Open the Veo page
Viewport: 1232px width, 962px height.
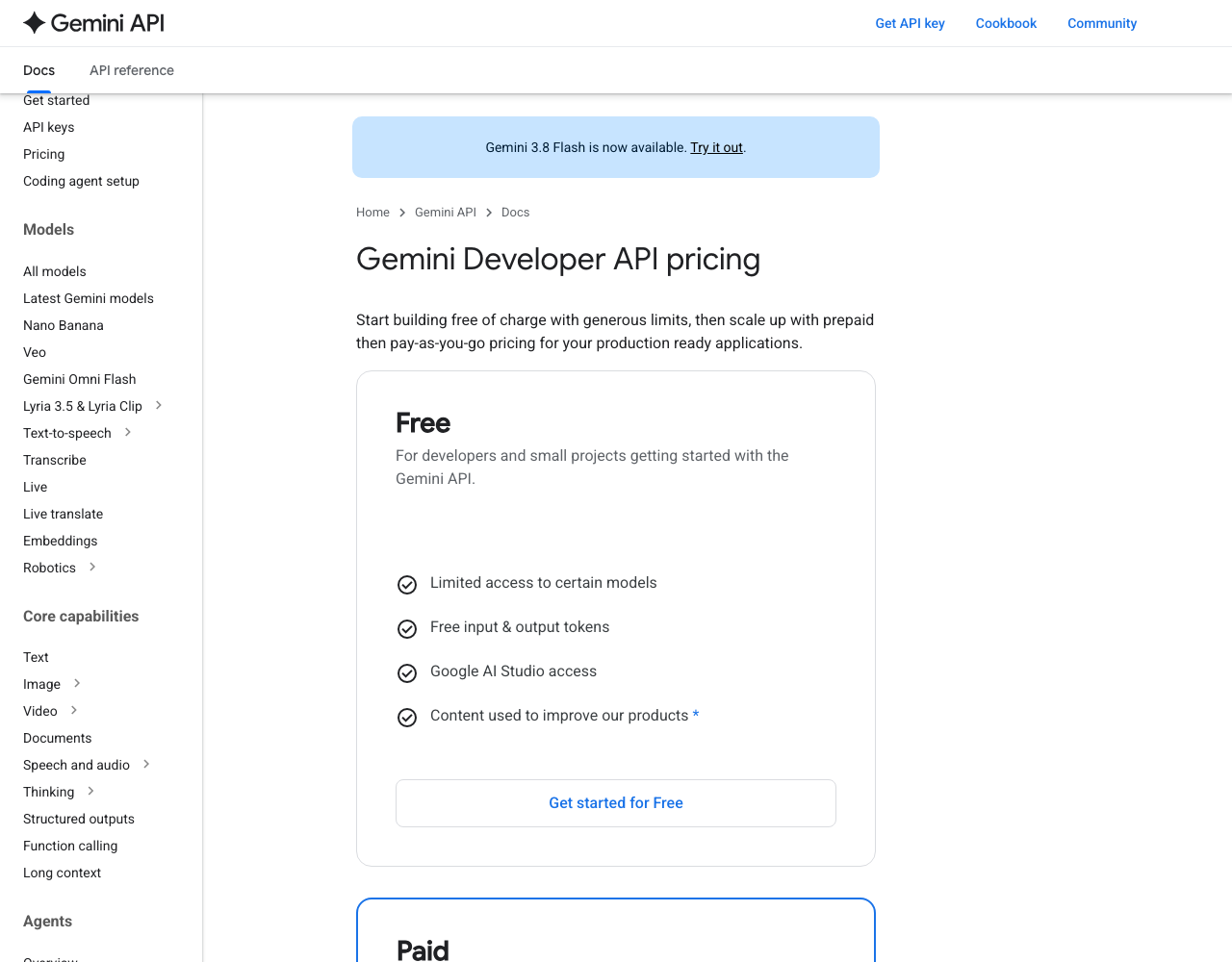[35, 352]
